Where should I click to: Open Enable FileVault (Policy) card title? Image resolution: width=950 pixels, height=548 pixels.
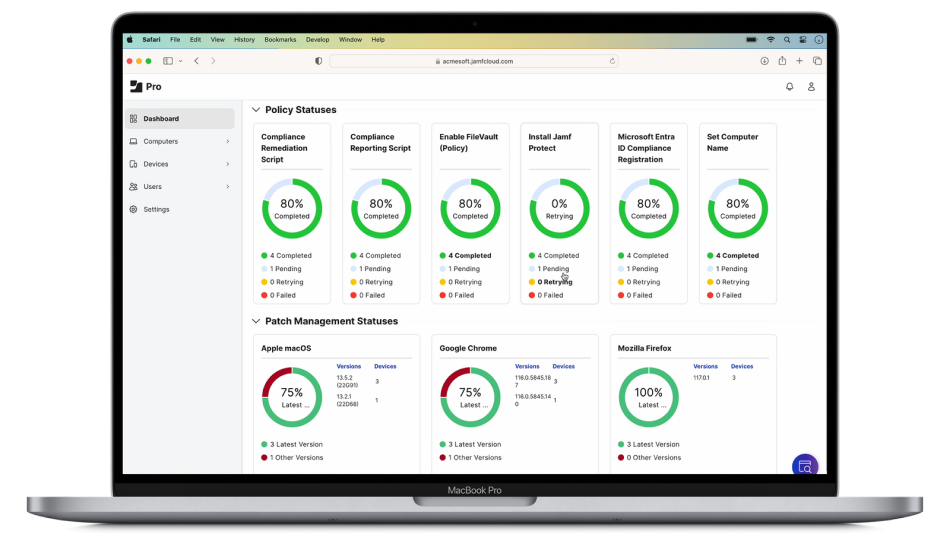click(x=469, y=142)
